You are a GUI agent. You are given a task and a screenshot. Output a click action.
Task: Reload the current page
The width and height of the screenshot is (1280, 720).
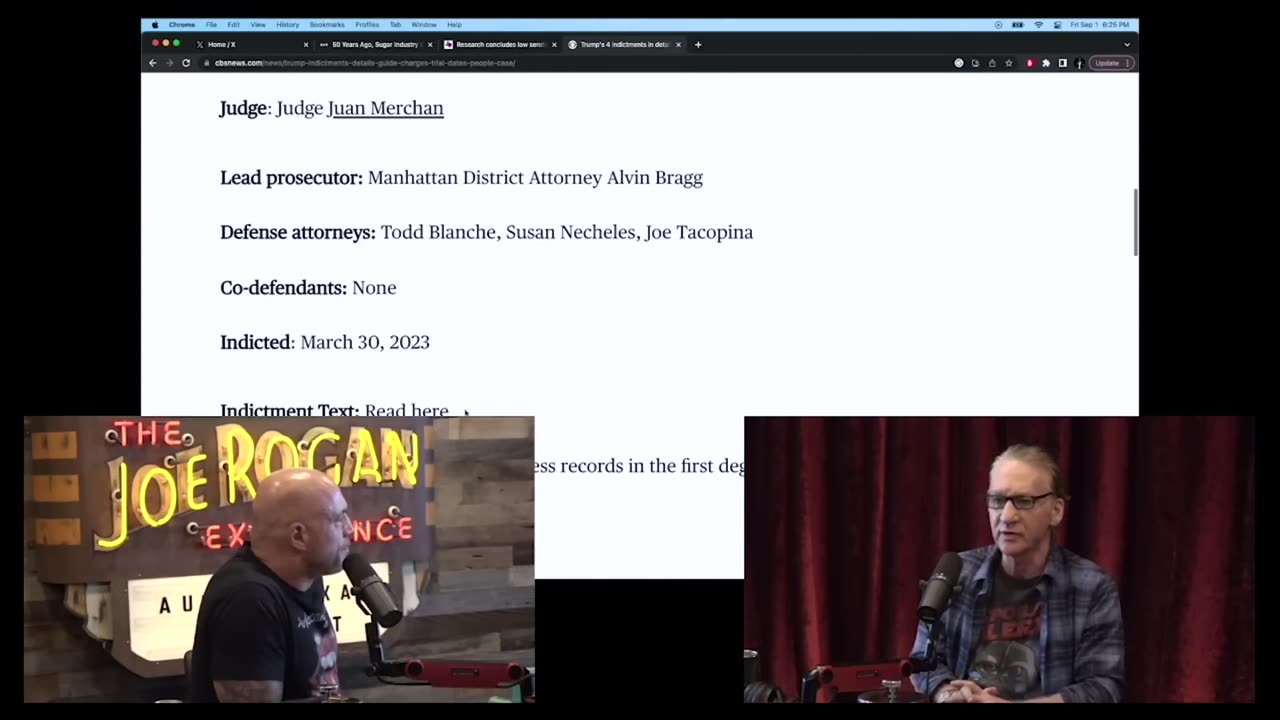tap(186, 63)
